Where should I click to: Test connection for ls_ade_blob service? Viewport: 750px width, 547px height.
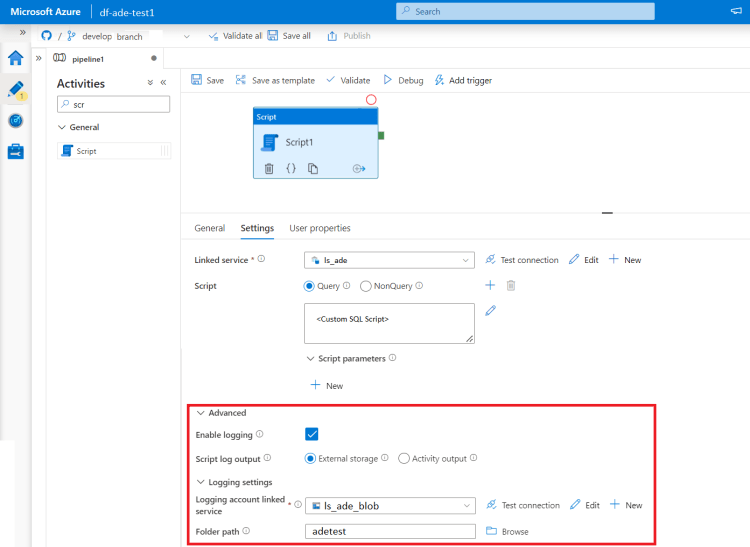[523, 505]
